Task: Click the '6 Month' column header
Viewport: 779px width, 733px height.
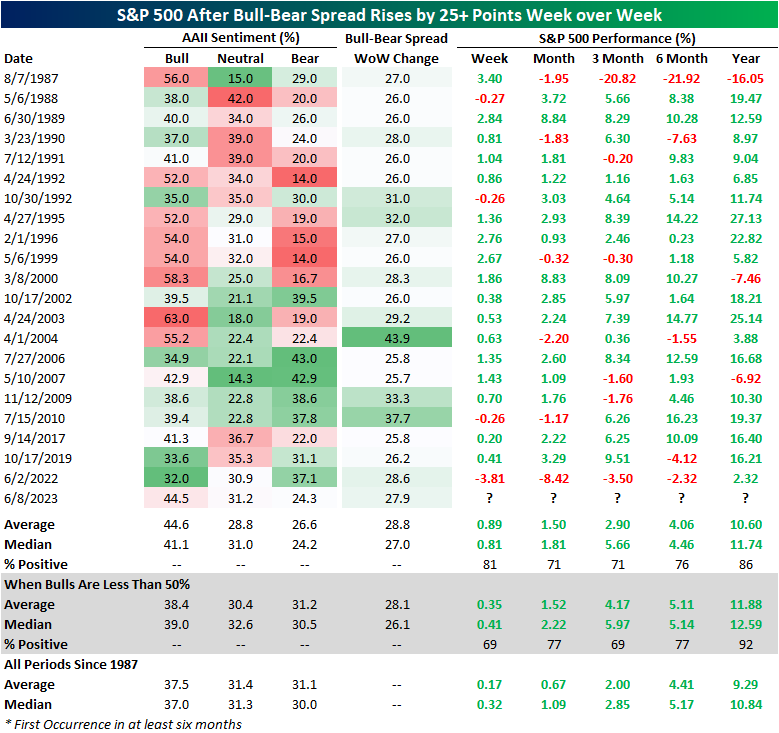Action: [681, 59]
